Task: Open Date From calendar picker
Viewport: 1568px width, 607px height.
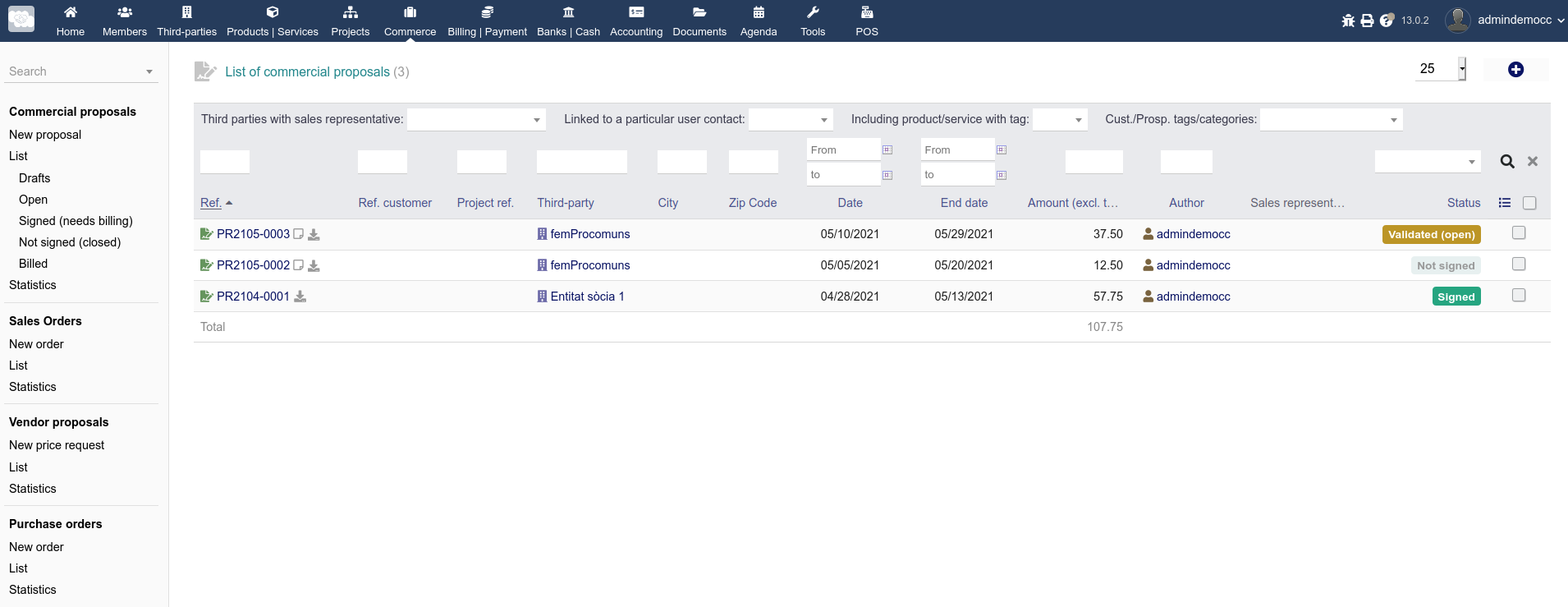Action: [x=887, y=149]
